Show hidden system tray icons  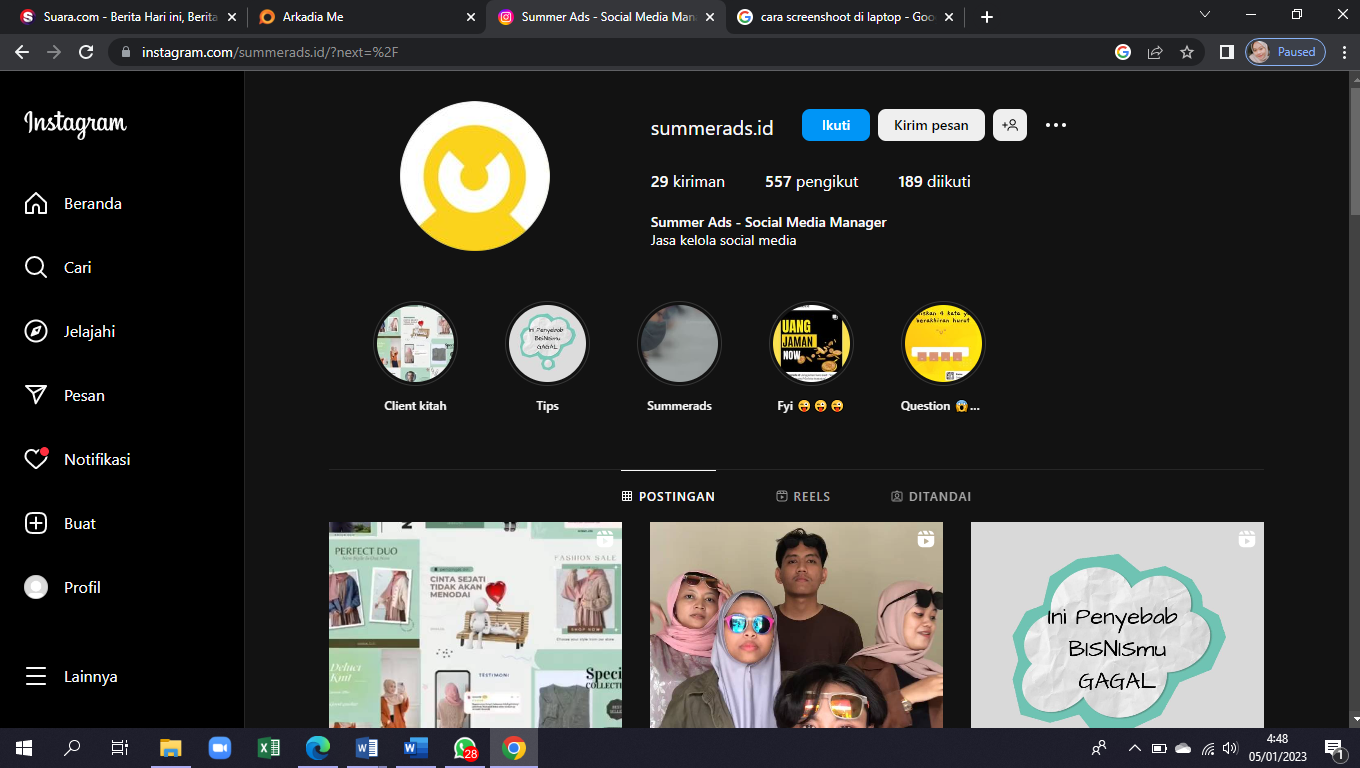click(1134, 748)
